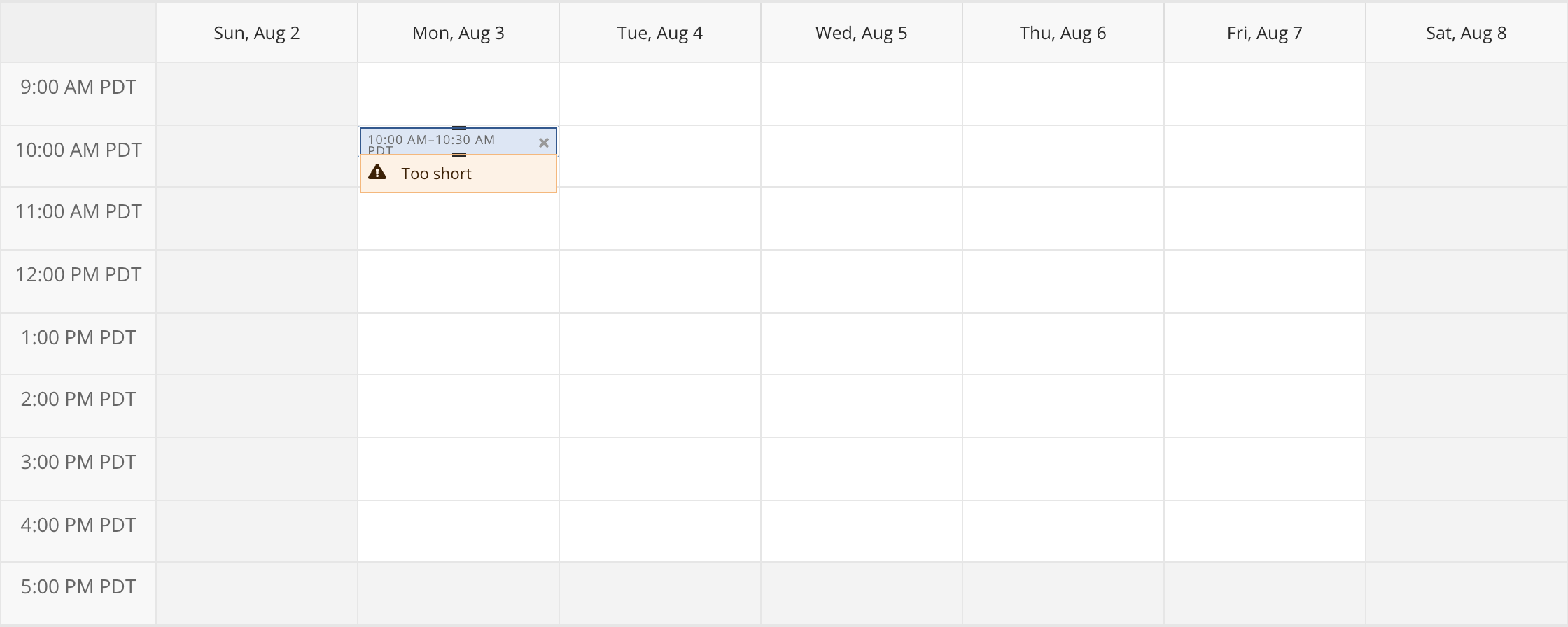Screen dimensions: 1568x627
Task: Add a slot at 2:00 PM Thursday
Action: 1063,406
